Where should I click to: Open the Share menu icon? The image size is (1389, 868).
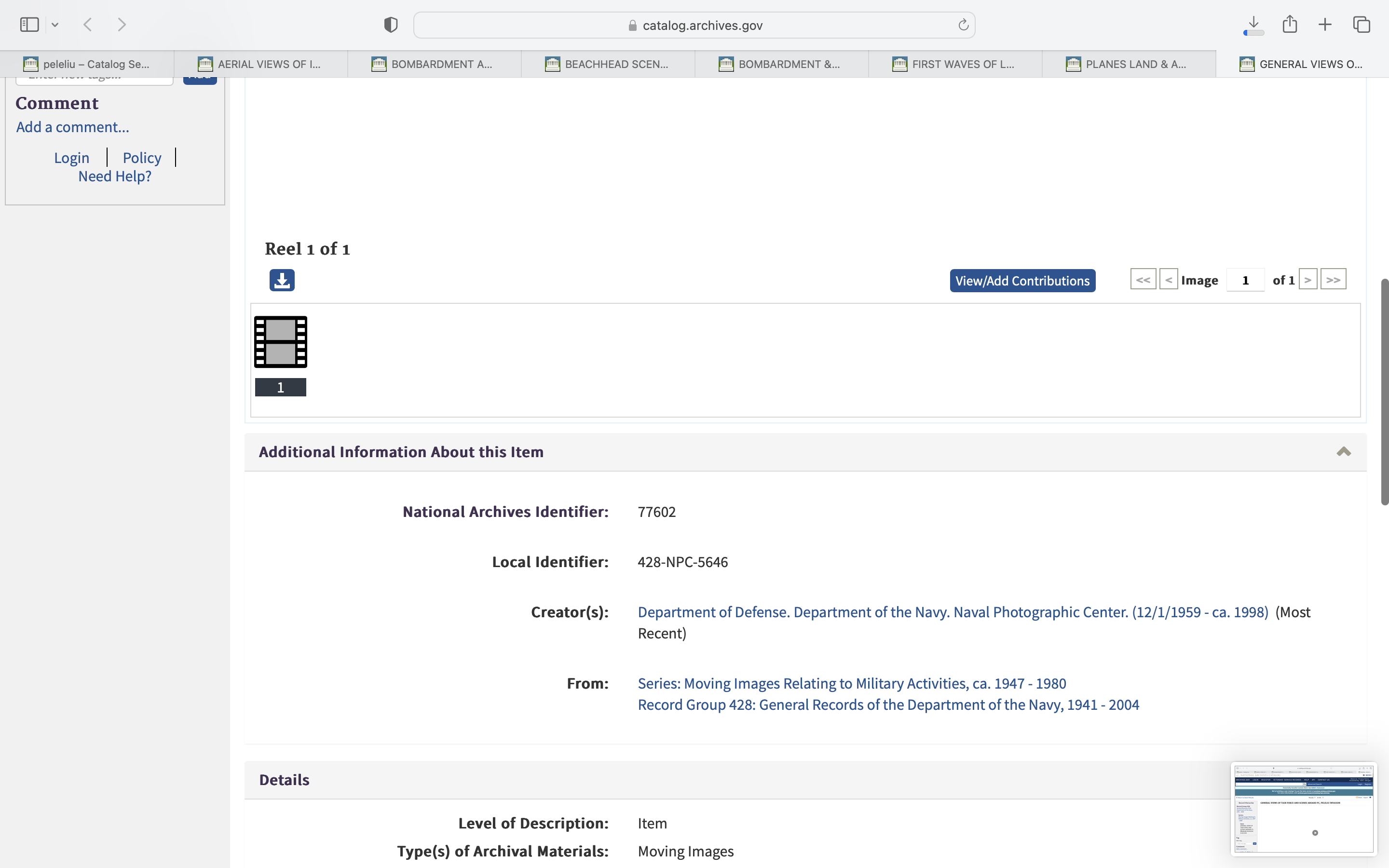tap(1290, 25)
